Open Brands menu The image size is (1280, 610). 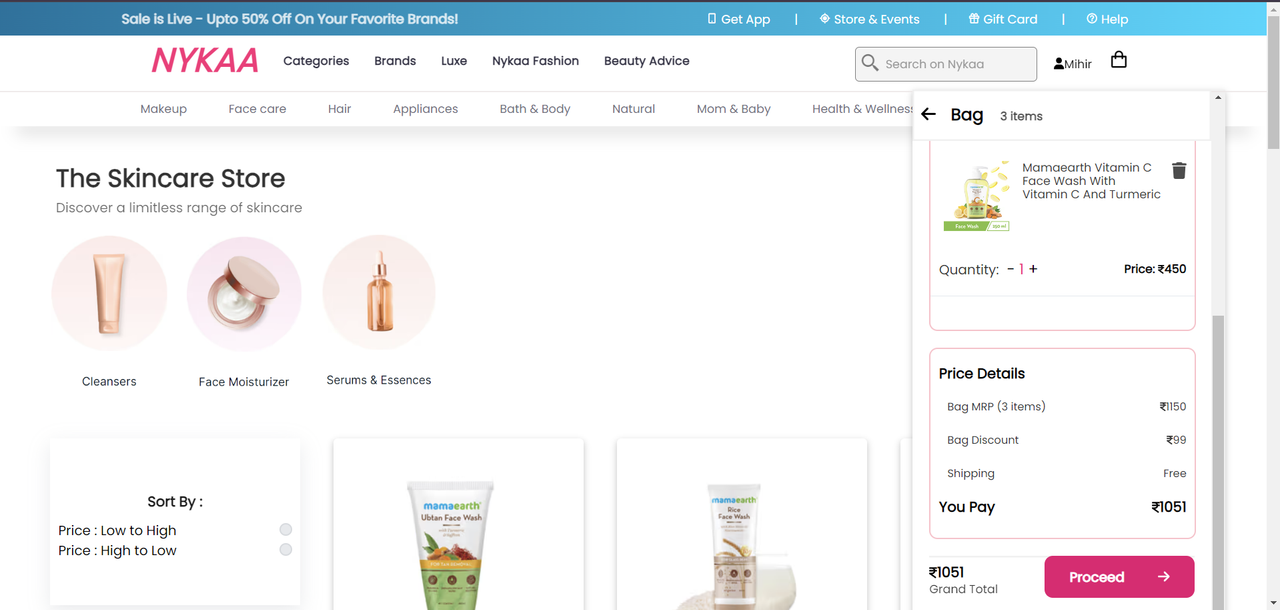point(395,61)
